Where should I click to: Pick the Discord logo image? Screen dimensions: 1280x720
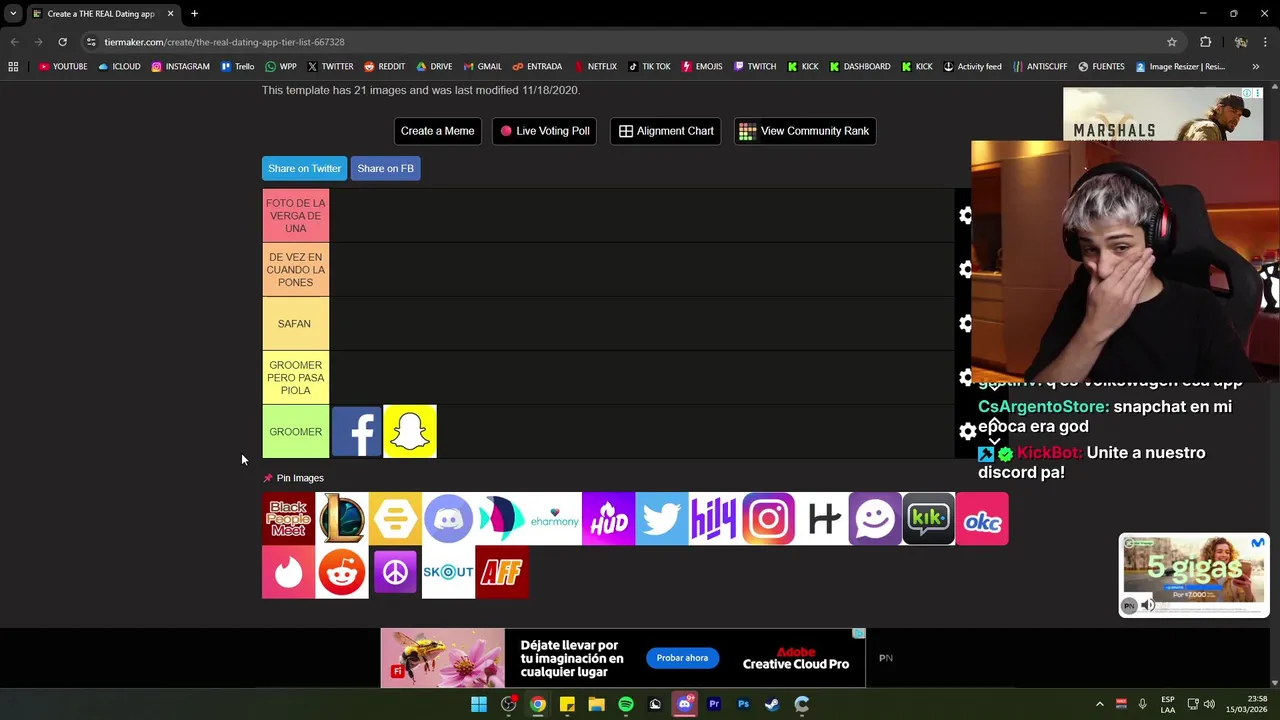448,519
